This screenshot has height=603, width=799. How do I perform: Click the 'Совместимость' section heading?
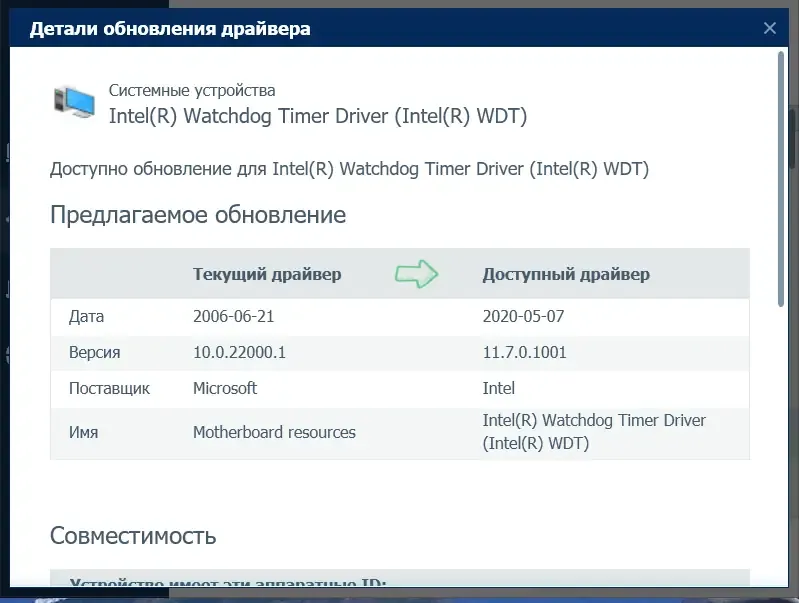click(x=133, y=536)
